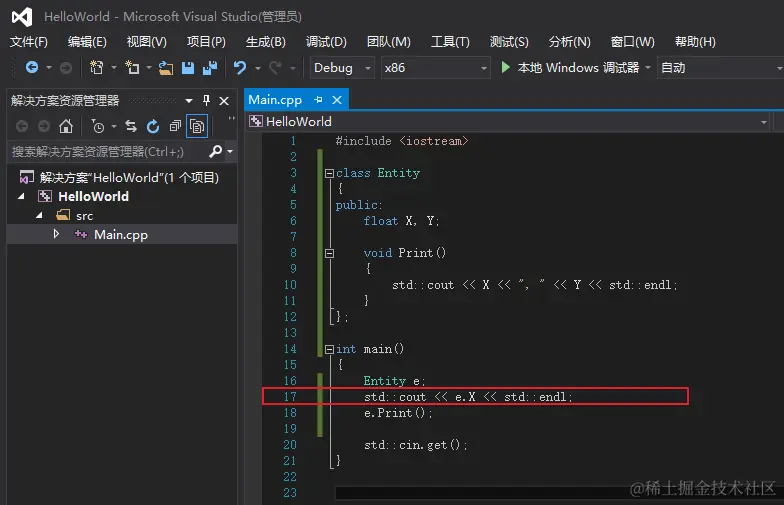Click the New Project toolbar icon
The height and width of the screenshot is (505, 784).
click(96, 68)
